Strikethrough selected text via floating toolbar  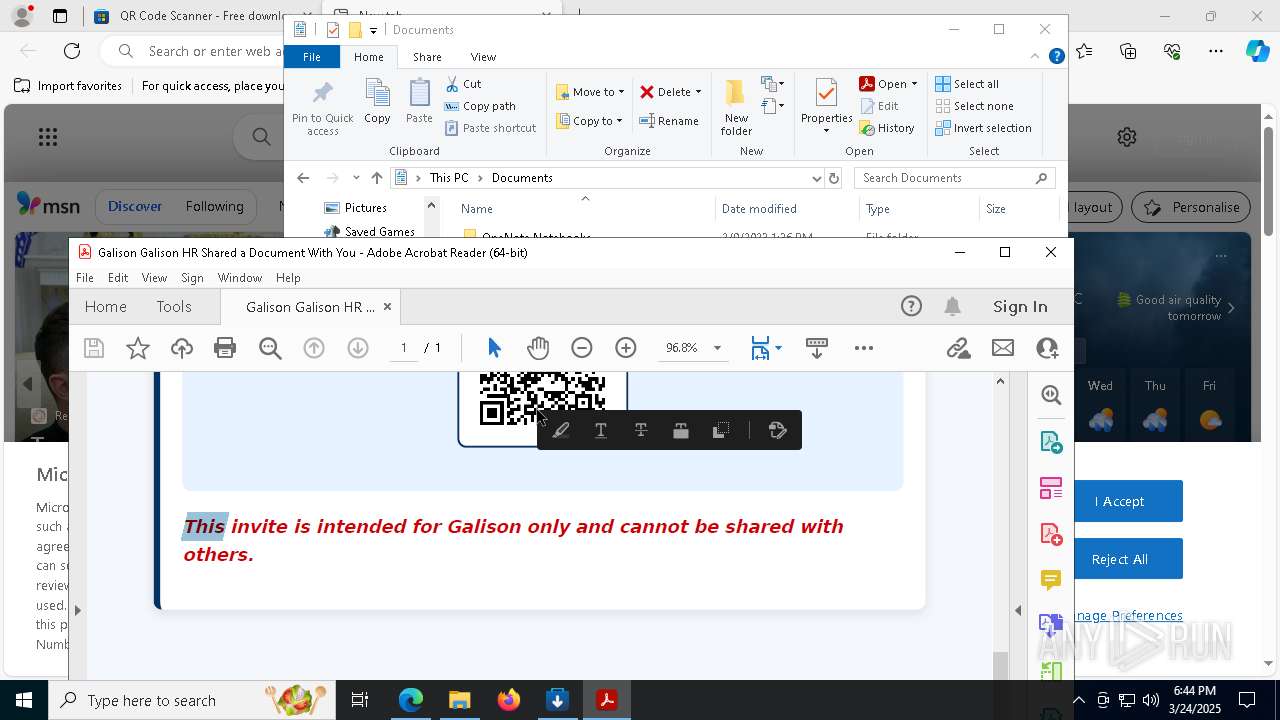click(641, 431)
